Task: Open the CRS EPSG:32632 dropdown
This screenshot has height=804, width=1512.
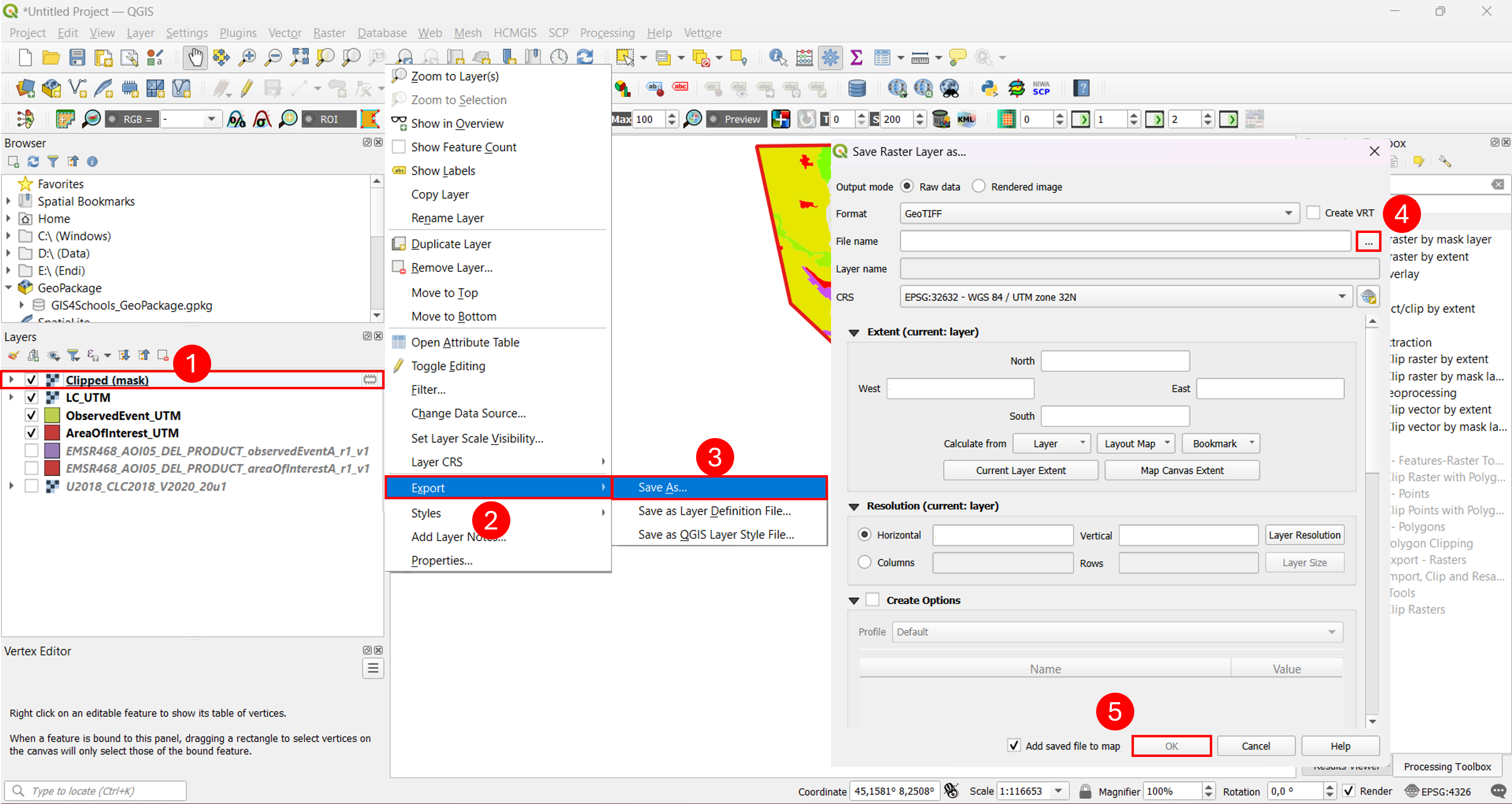Action: pyautogui.click(x=1126, y=297)
